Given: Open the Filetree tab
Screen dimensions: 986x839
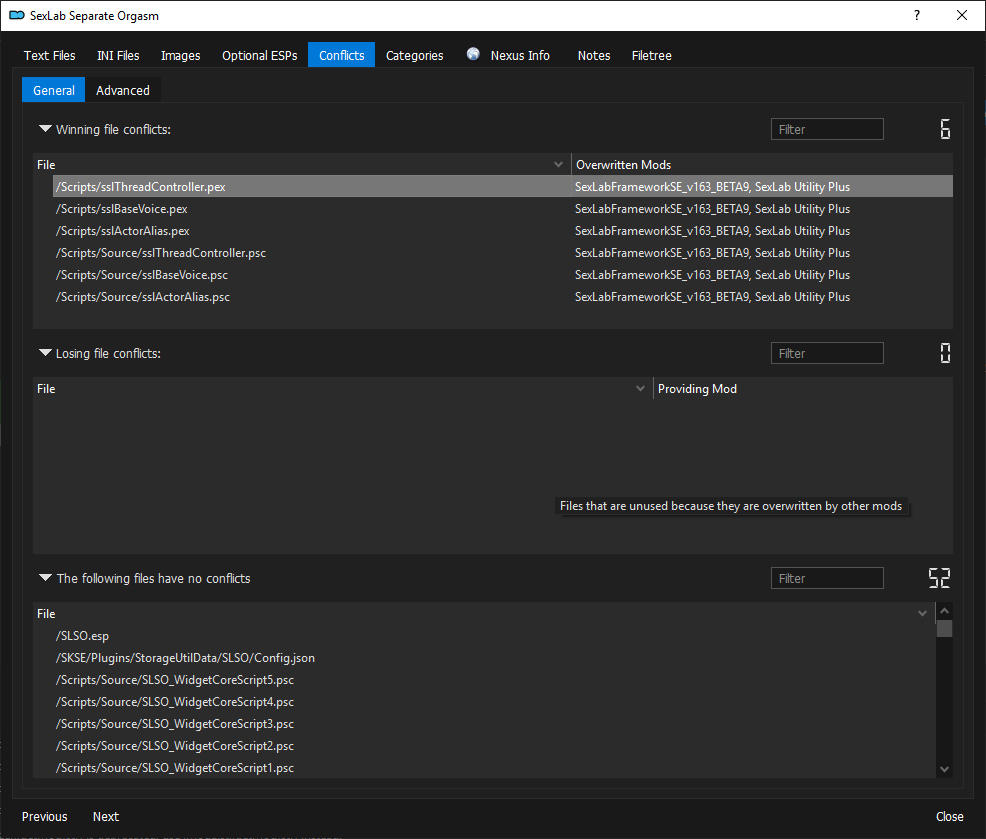Looking at the screenshot, I should (x=651, y=55).
